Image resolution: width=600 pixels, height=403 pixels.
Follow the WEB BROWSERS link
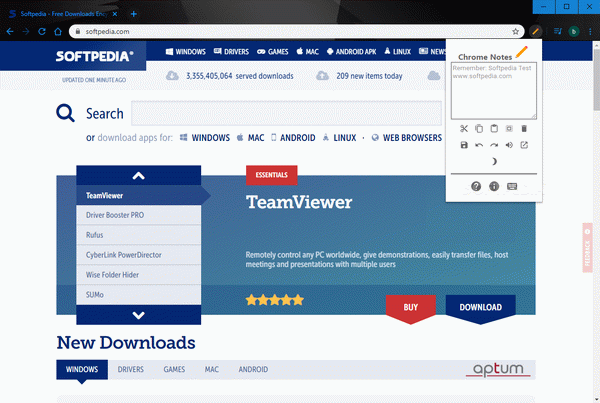coord(407,138)
